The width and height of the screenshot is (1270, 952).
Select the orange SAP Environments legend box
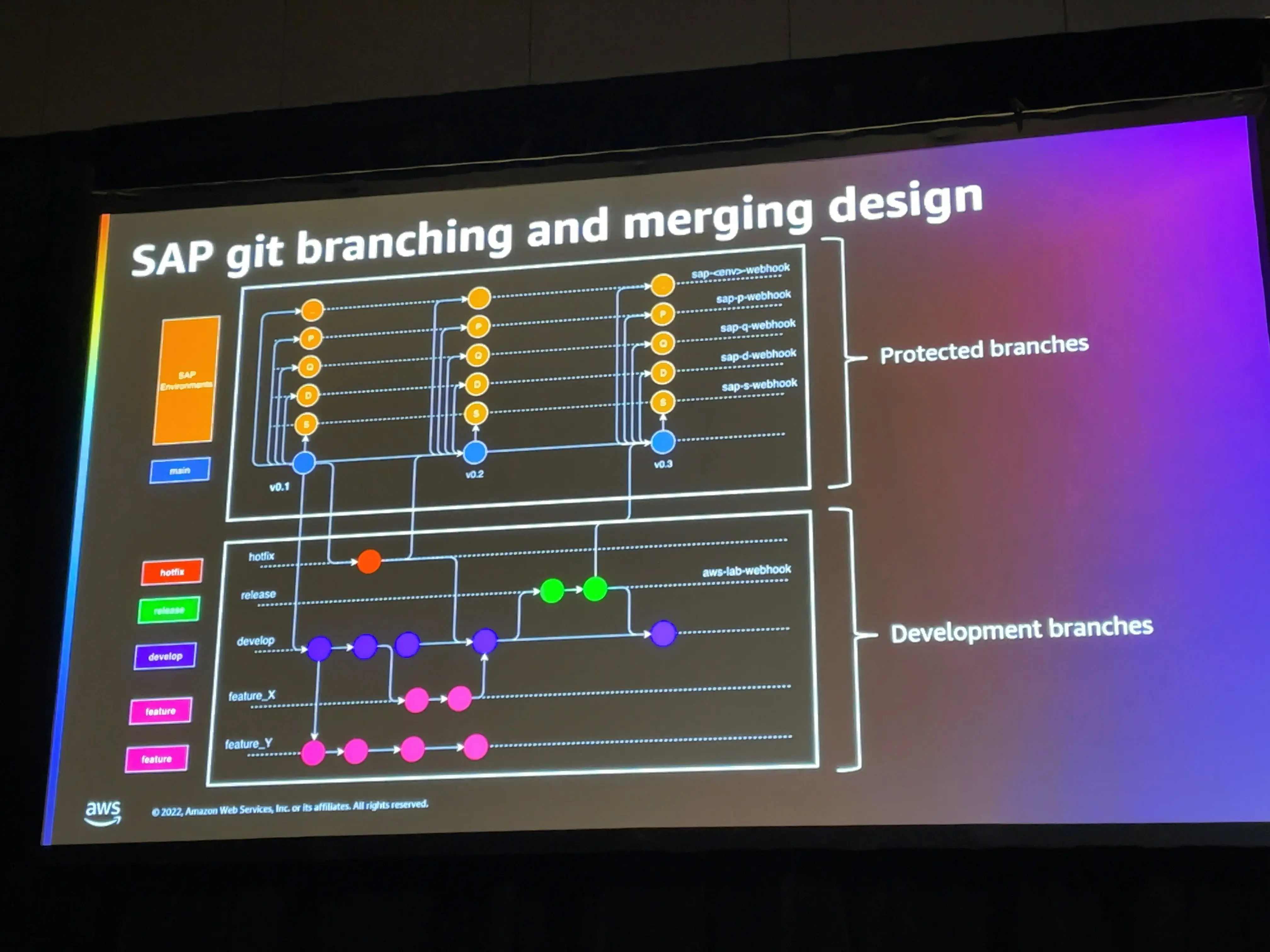[x=186, y=380]
